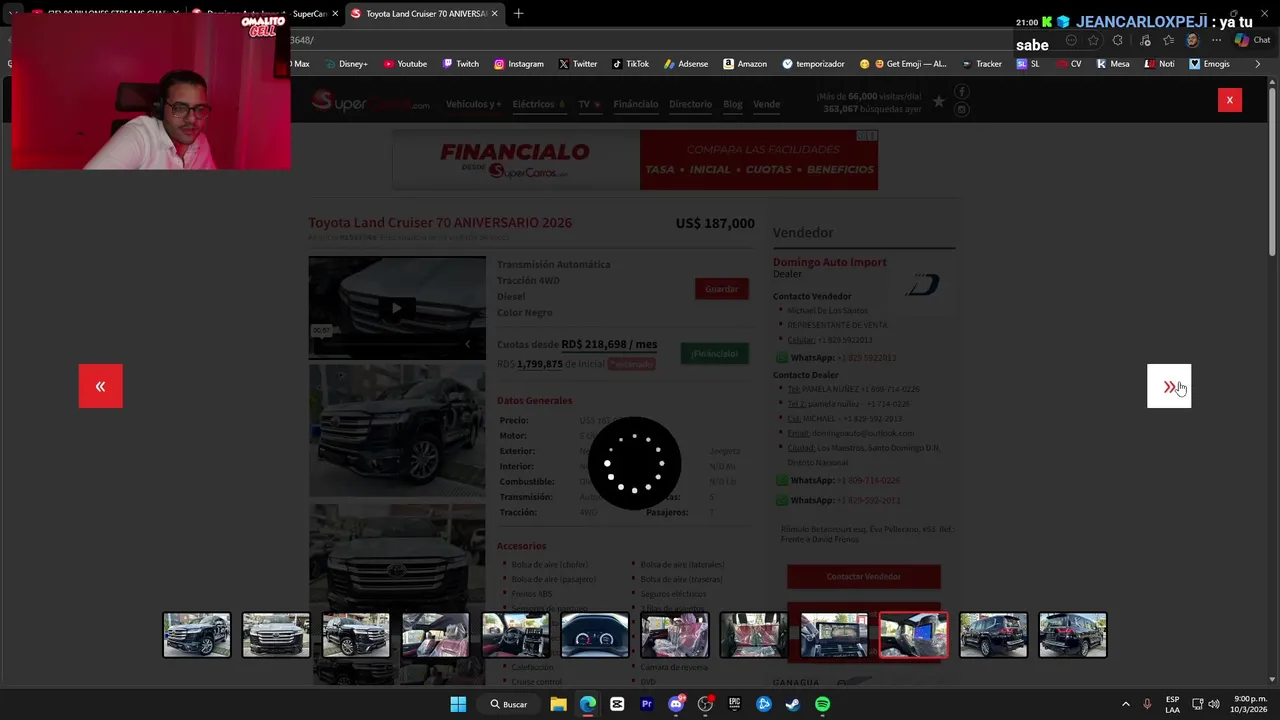The height and width of the screenshot is (720, 1280).
Task: Open the Mesa bookmark
Action: [x=1113, y=64]
